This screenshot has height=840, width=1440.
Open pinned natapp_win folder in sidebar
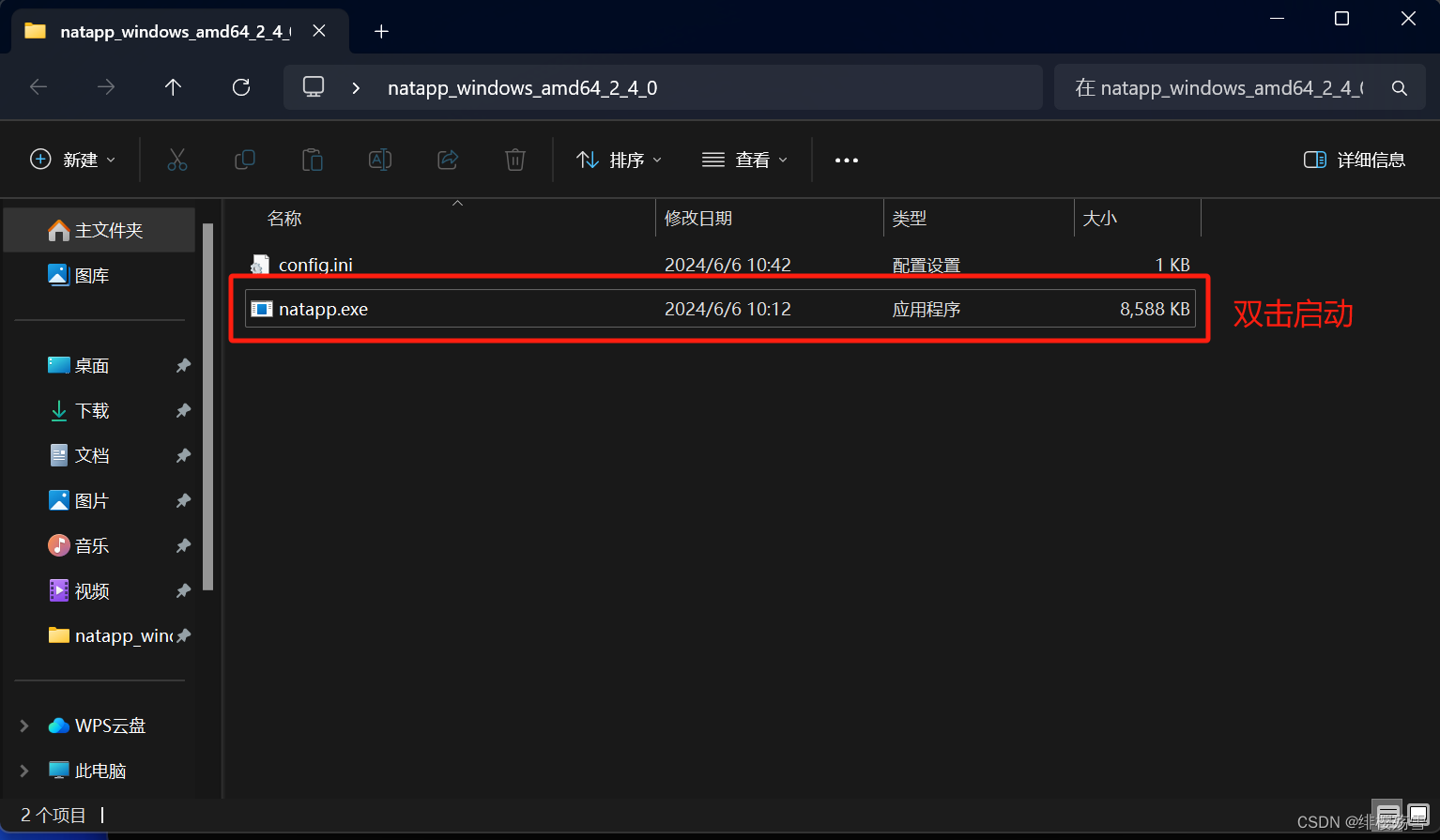pyautogui.click(x=110, y=635)
